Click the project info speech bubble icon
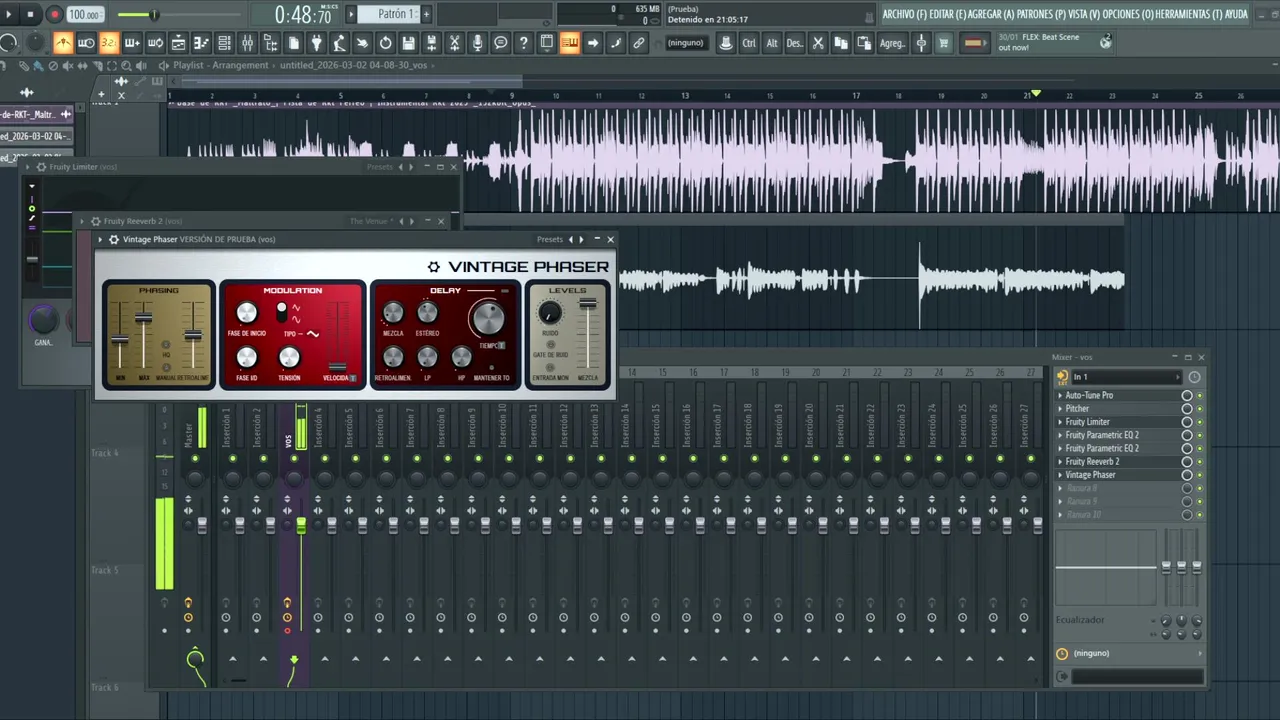Image resolution: width=1280 pixels, height=720 pixels. pos(500,42)
